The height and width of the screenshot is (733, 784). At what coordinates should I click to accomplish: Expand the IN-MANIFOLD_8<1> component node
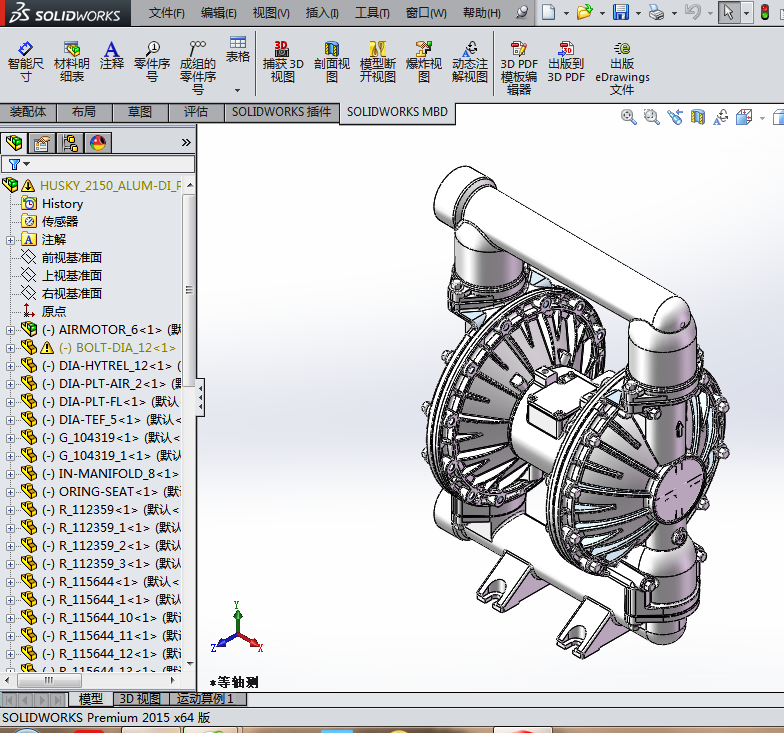pyautogui.click(x=10, y=474)
